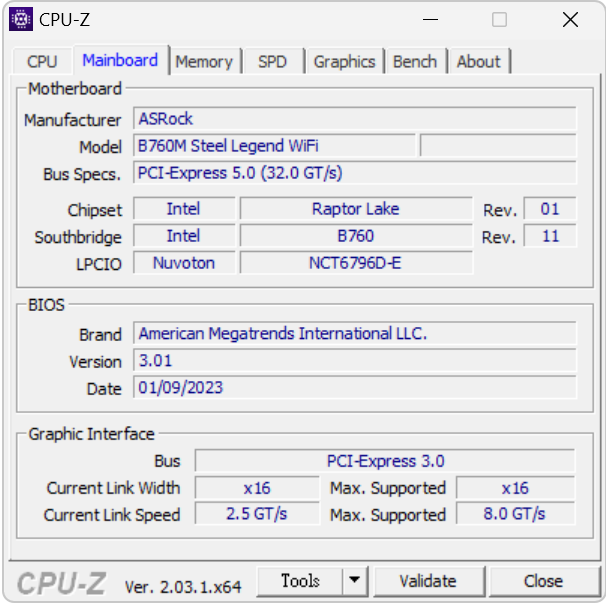Click the Manufacturer field showing ASRock
This screenshot has width=606, height=603.
(x=354, y=119)
